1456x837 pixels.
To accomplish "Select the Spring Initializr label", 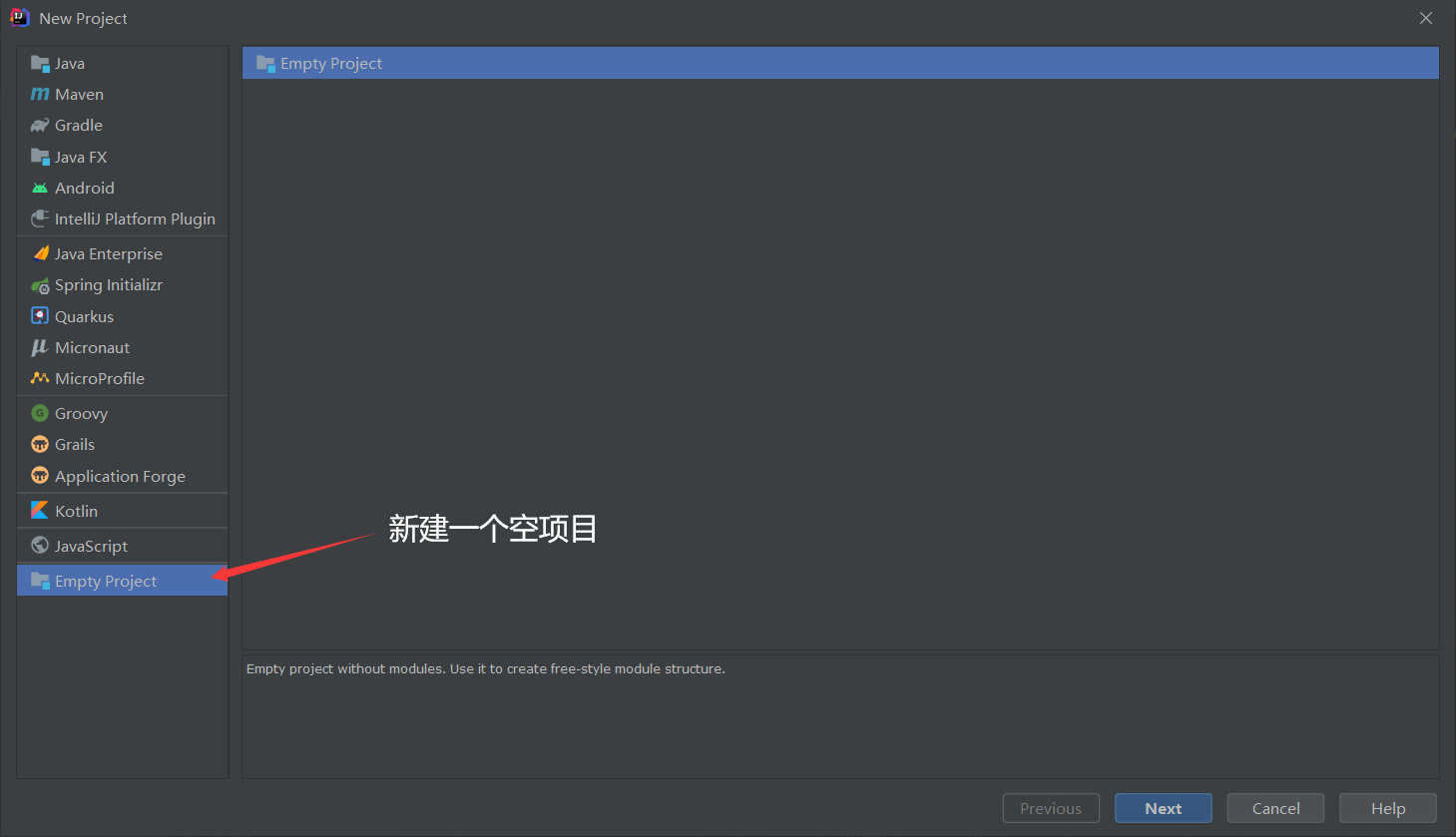I will (x=108, y=285).
